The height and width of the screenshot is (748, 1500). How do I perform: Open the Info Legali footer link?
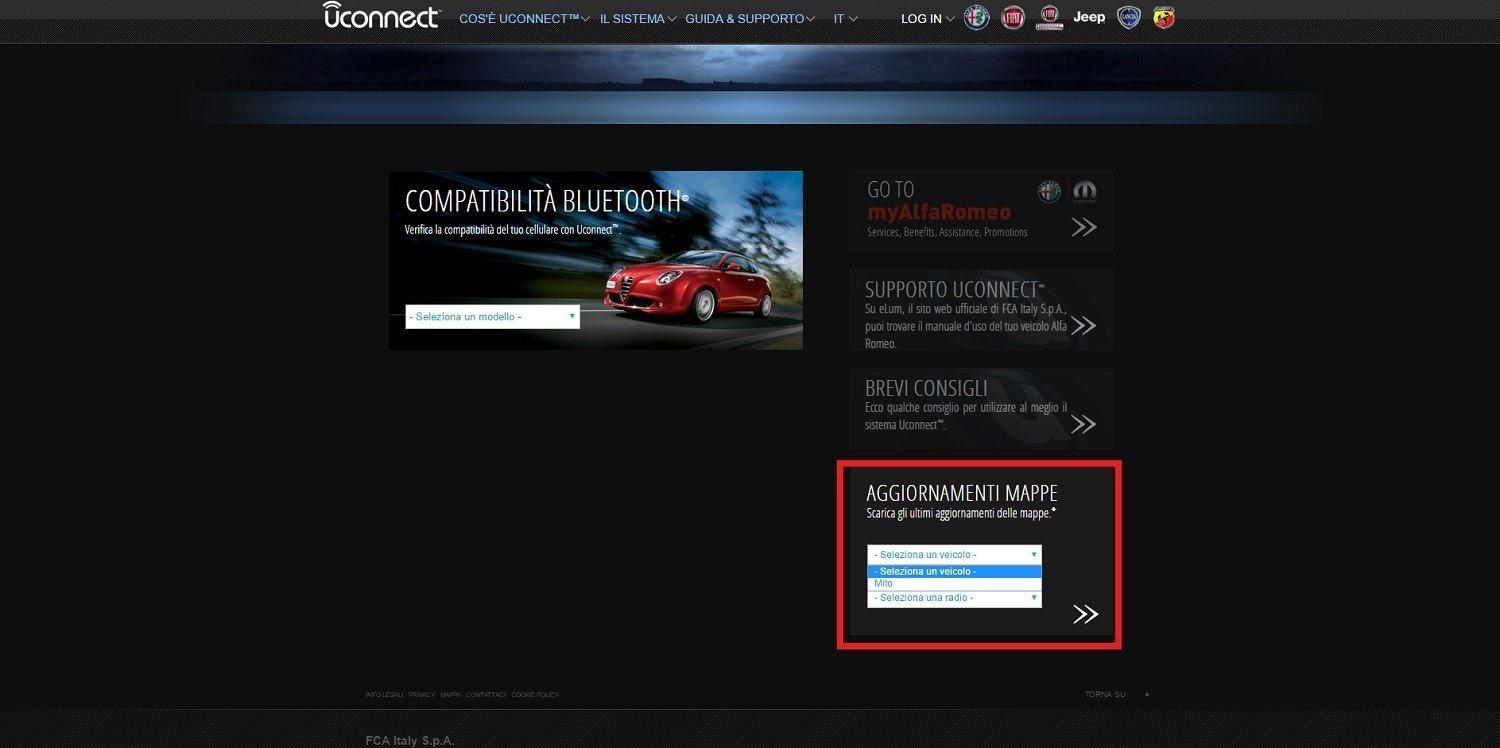pos(384,695)
